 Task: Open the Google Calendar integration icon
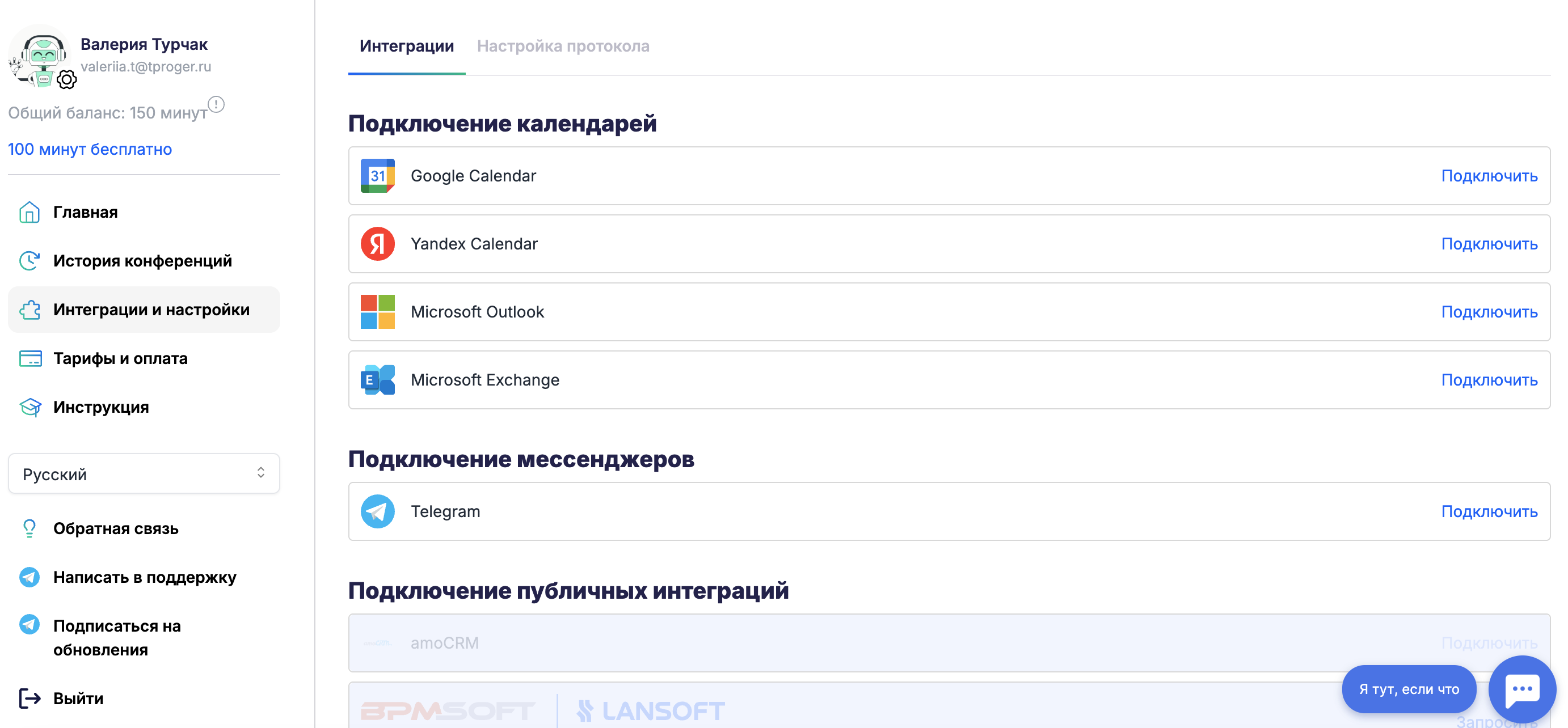coord(377,176)
